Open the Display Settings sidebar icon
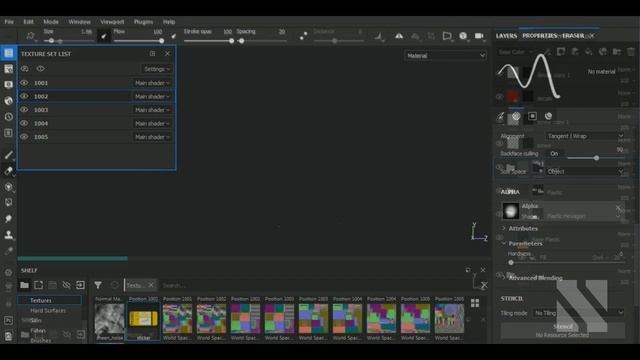This screenshot has height=360, width=640. point(8,85)
